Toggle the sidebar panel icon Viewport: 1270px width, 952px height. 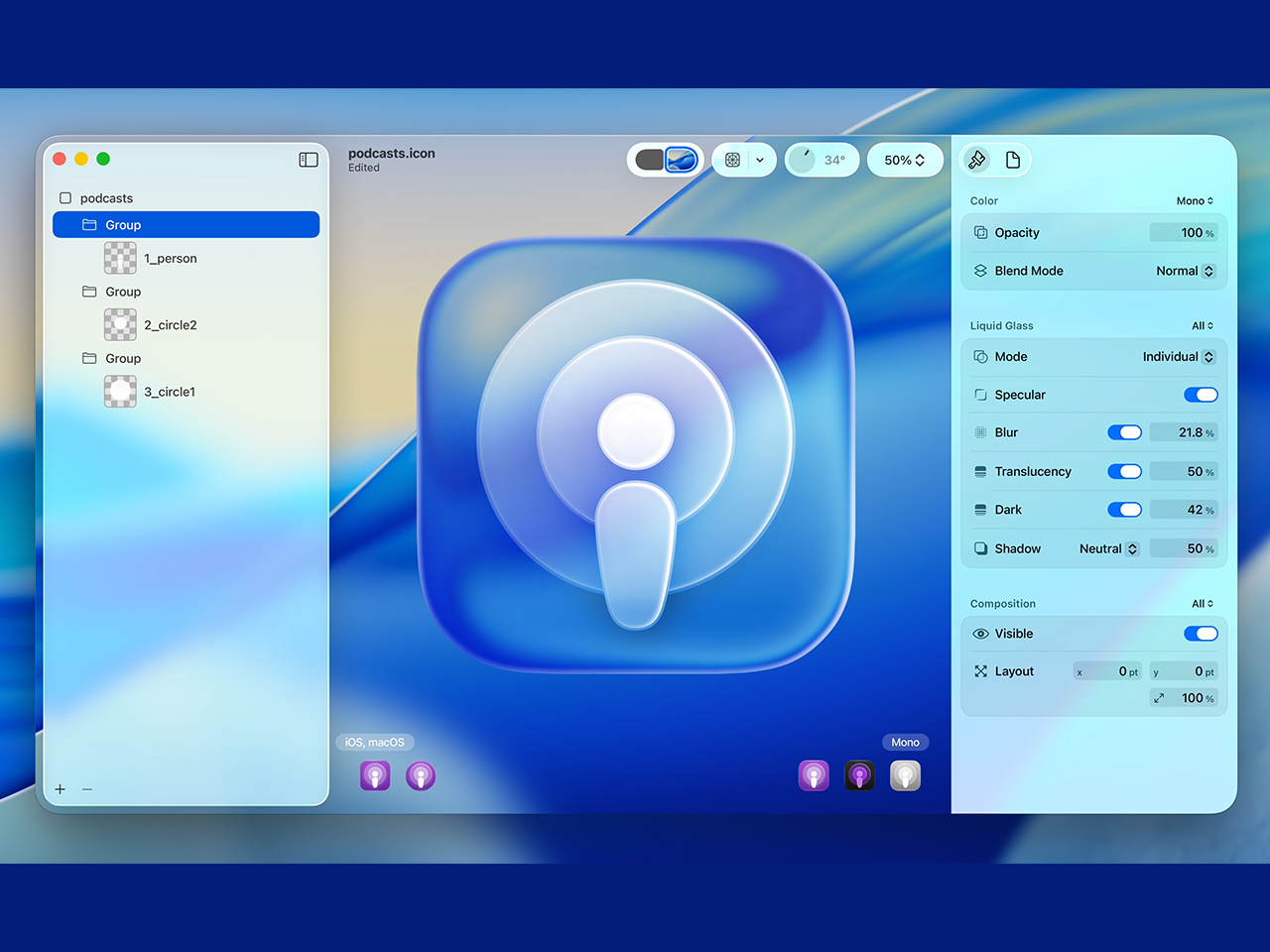click(x=309, y=160)
